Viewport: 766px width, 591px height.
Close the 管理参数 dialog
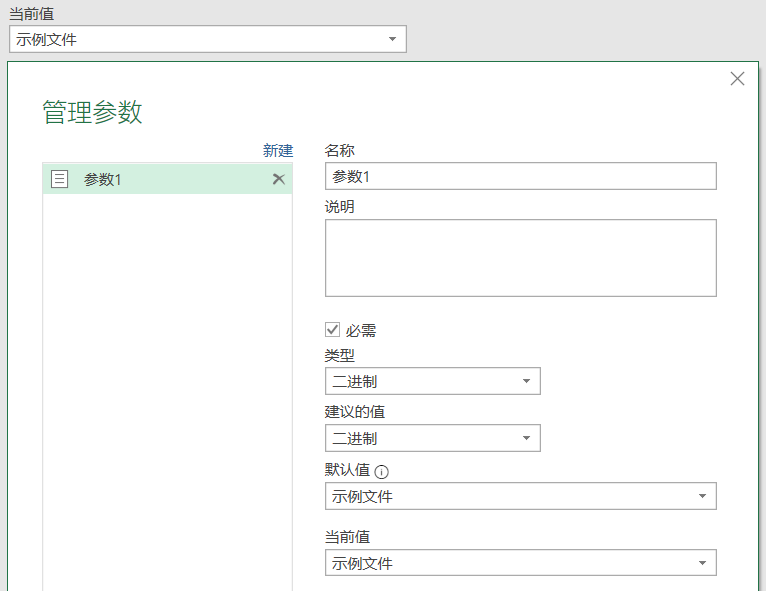click(x=737, y=79)
